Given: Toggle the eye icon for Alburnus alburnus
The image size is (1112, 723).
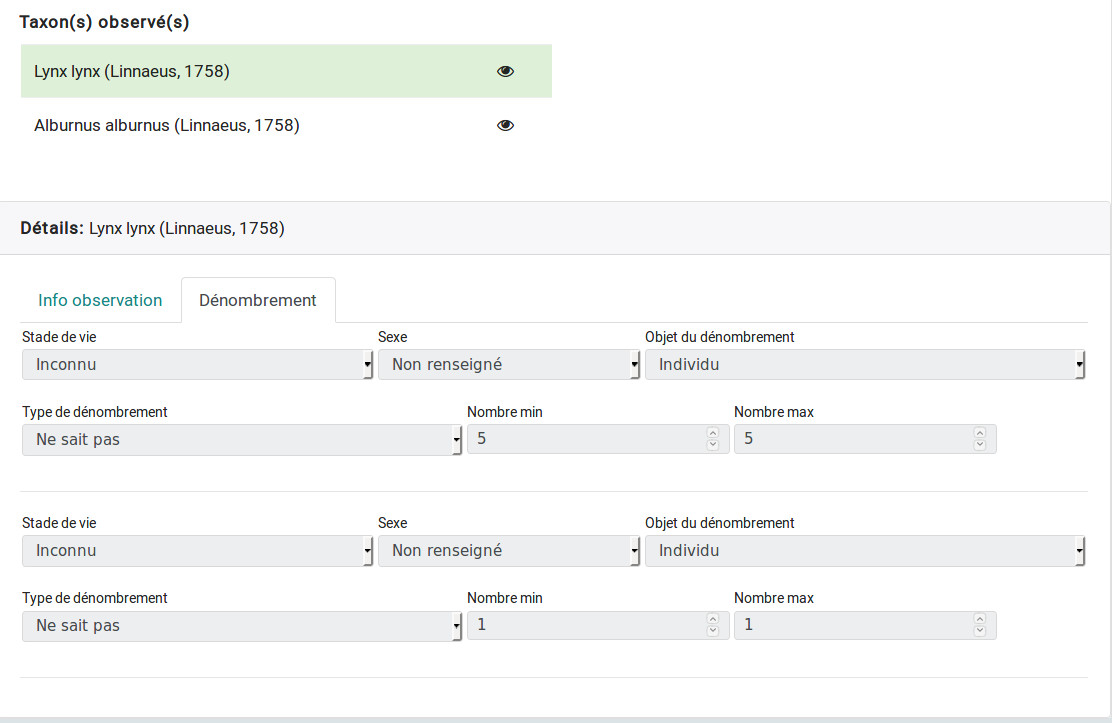Looking at the screenshot, I should 505,125.
